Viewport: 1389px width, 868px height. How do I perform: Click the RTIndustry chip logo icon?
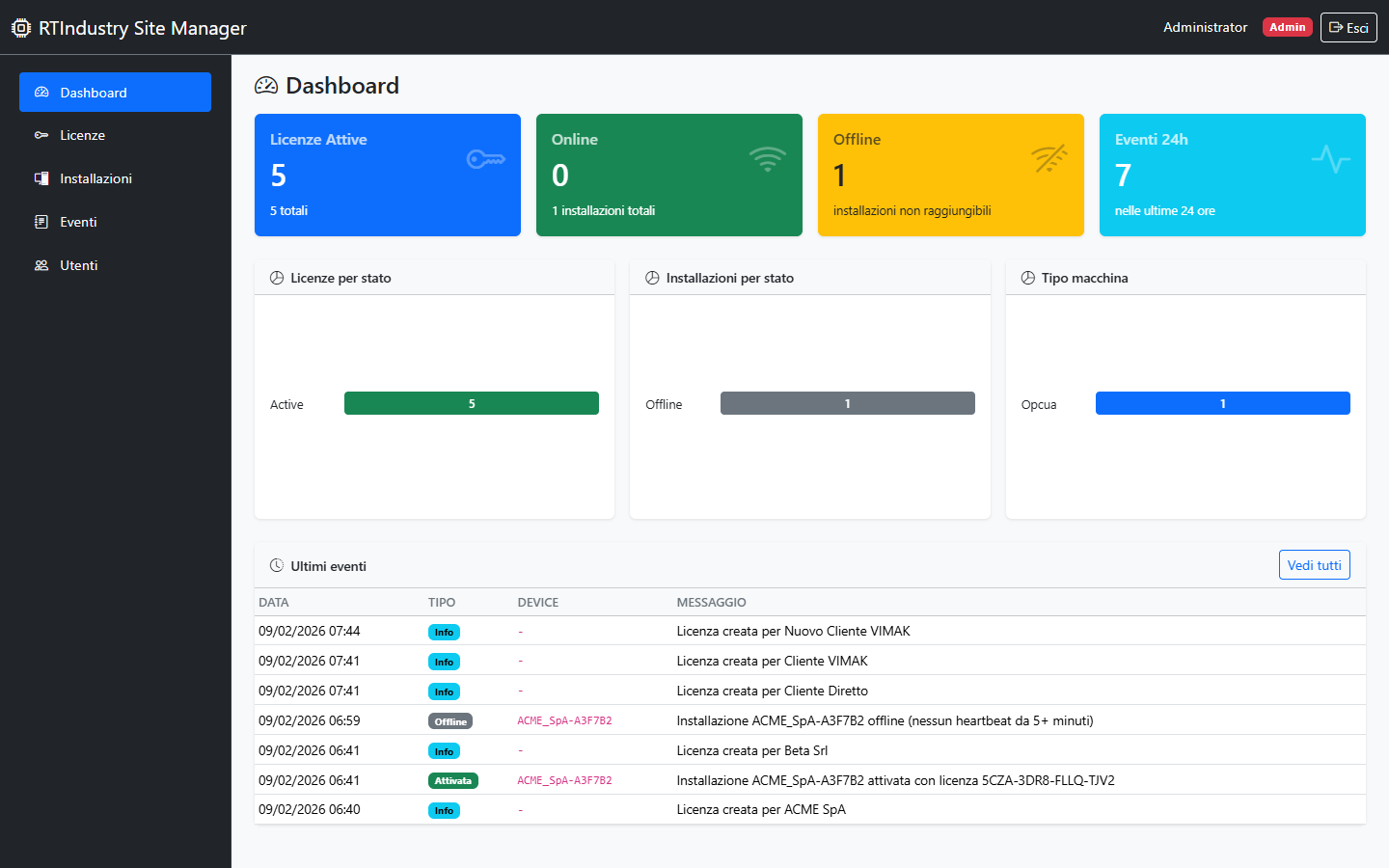click(21, 28)
